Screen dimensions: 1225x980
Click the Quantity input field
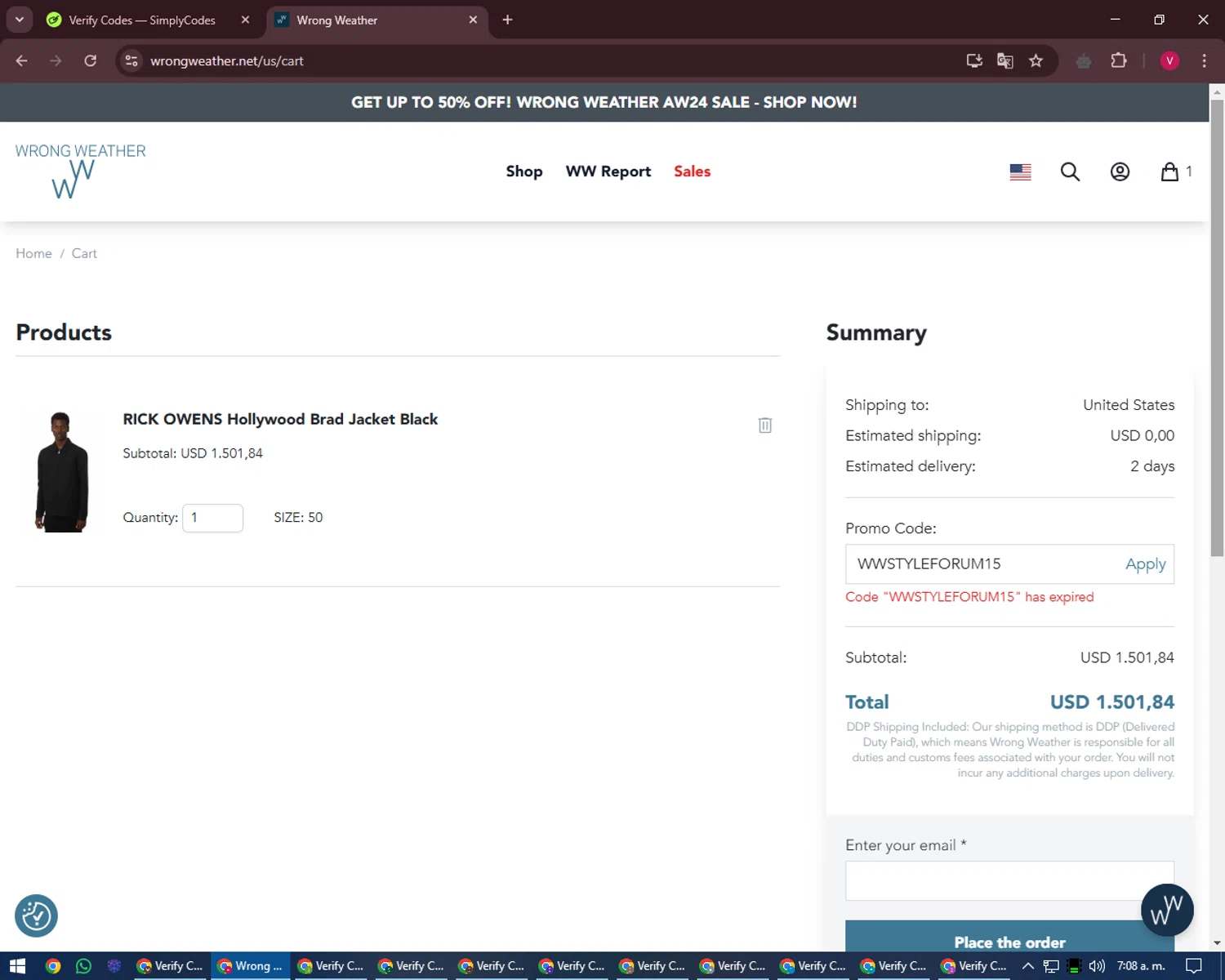click(x=212, y=518)
